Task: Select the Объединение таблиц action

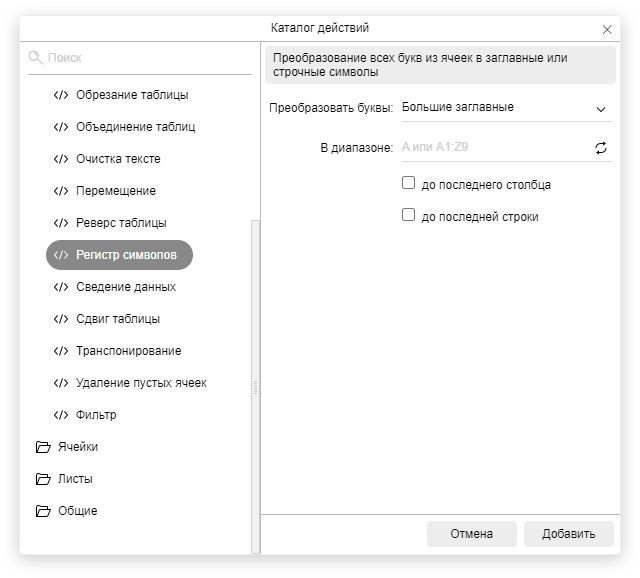Action: coord(135,127)
